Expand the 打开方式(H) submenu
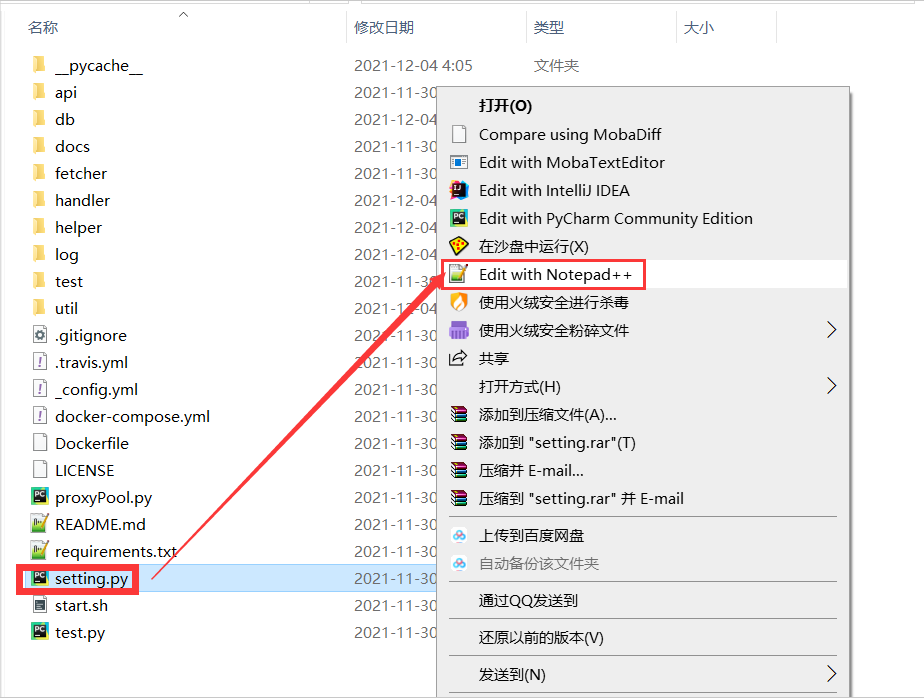The width and height of the screenshot is (924, 698). [x=530, y=385]
